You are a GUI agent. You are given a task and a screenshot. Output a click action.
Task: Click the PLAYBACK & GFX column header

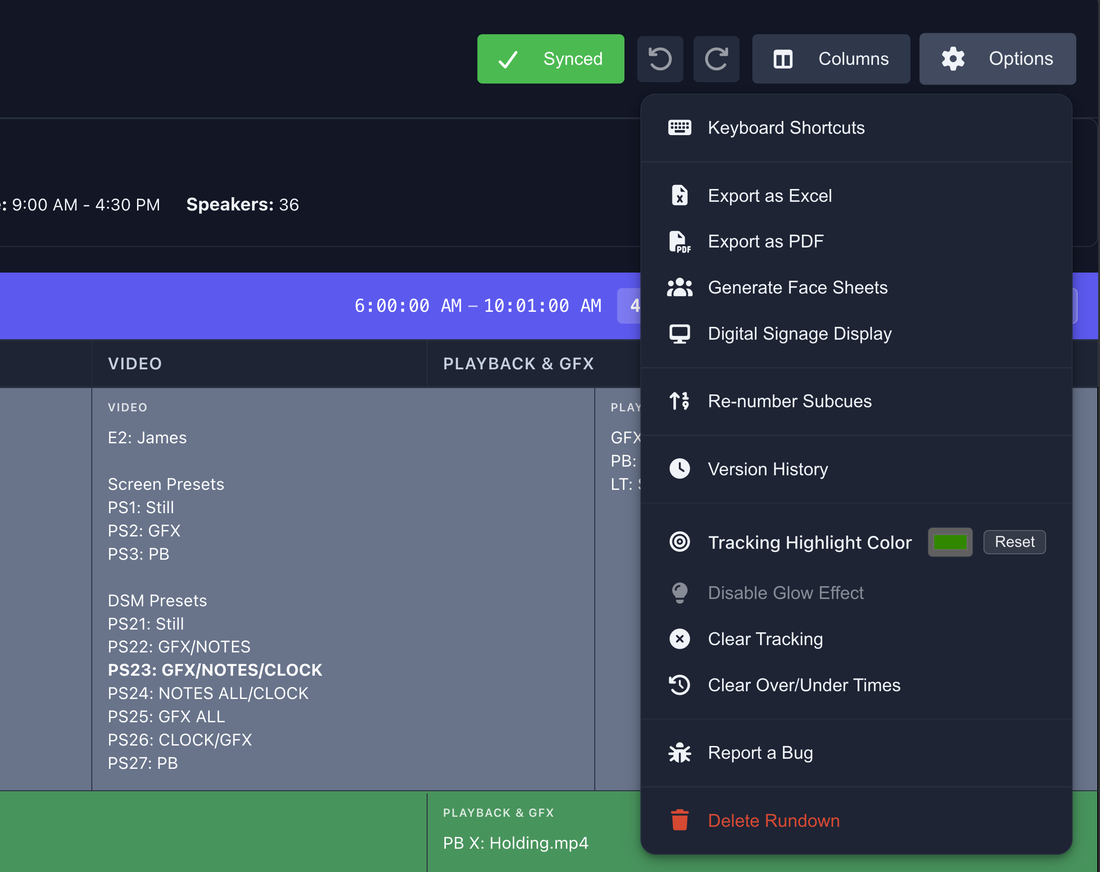518,363
